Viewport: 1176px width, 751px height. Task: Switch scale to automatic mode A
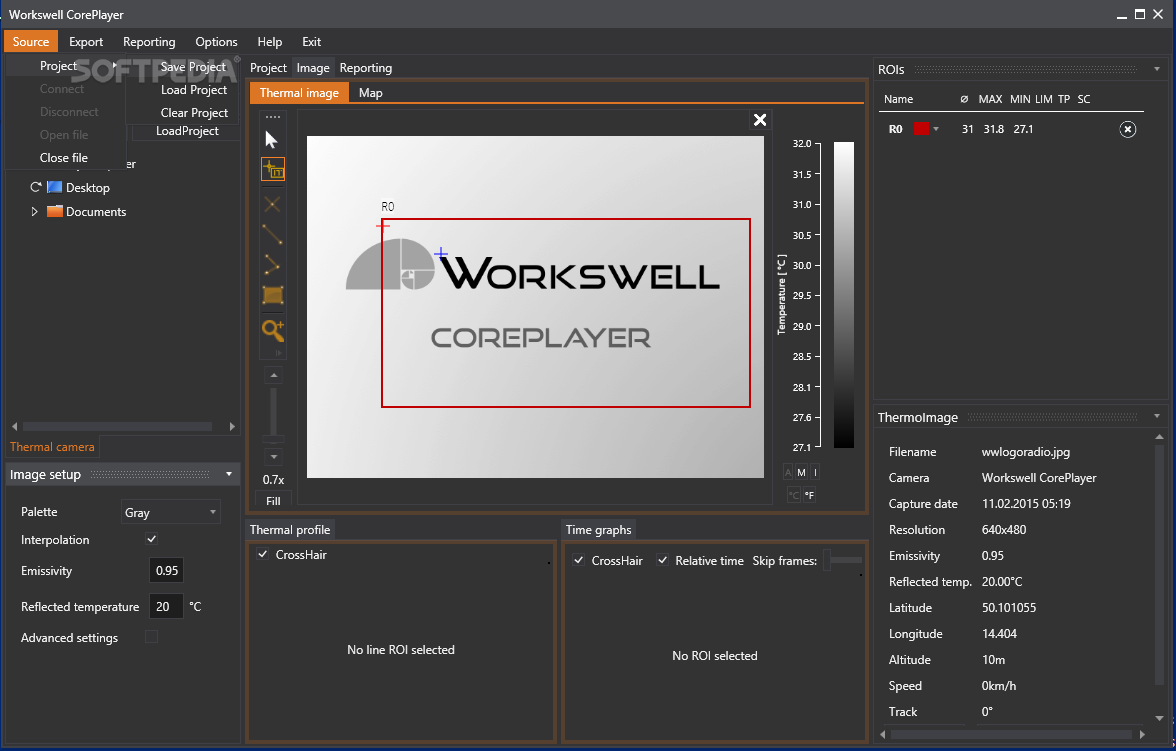point(788,472)
